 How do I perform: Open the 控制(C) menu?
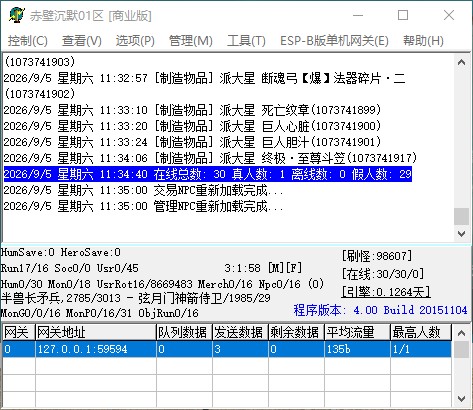(28, 41)
